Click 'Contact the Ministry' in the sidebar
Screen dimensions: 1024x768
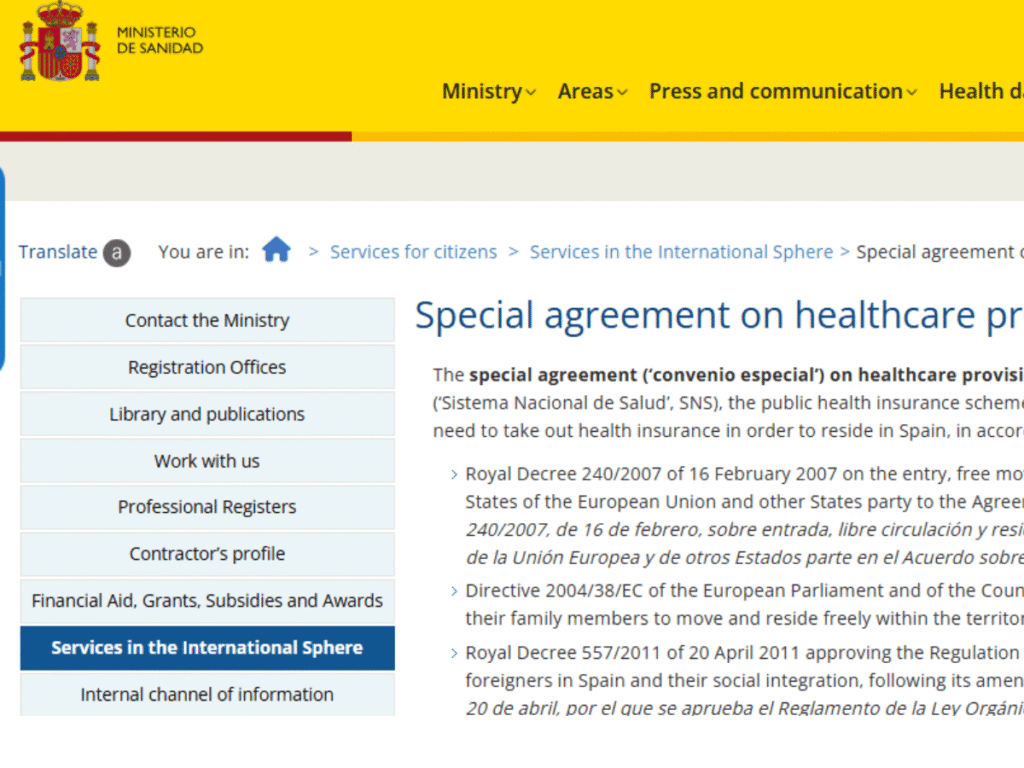pos(207,320)
